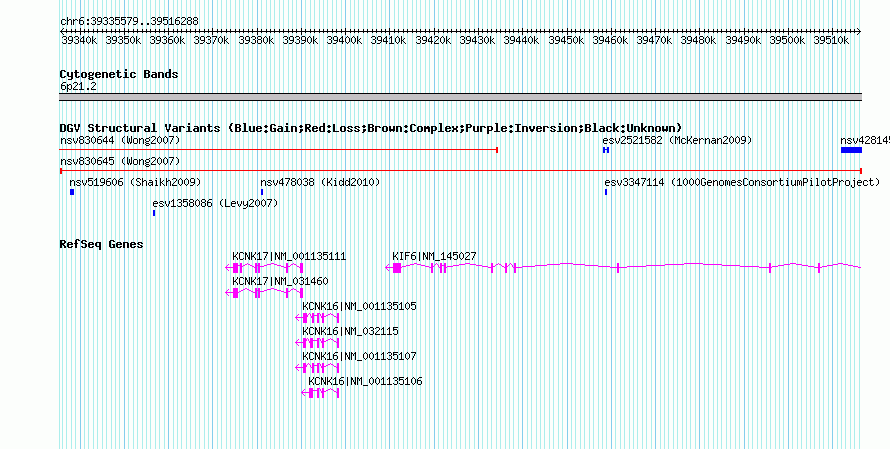Screen dimensions: 890x449
Task: Open the KCNK16|NM_001135106 gene label
Action: (x=366, y=381)
